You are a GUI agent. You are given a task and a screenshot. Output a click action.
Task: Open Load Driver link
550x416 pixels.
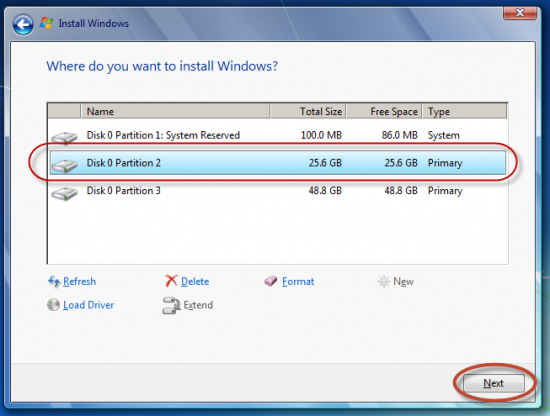[x=88, y=305]
